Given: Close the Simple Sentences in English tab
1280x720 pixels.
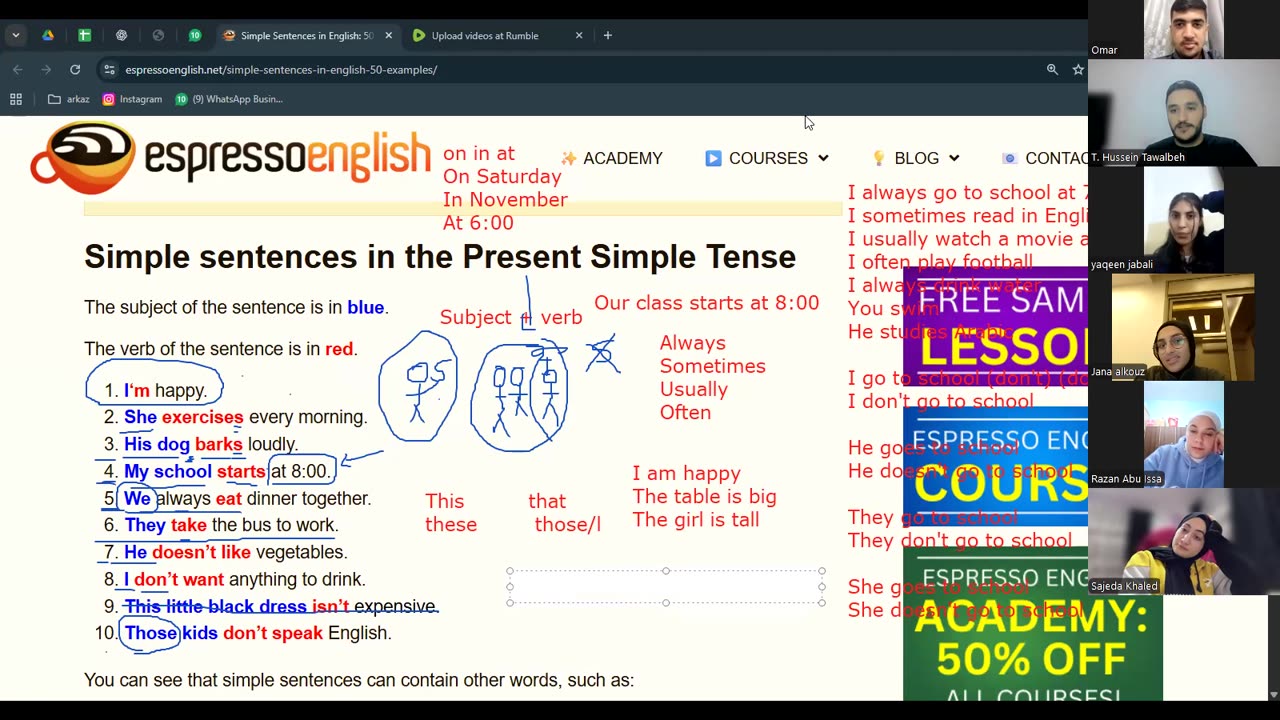Looking at the screenshot, I should click(388, 35).
